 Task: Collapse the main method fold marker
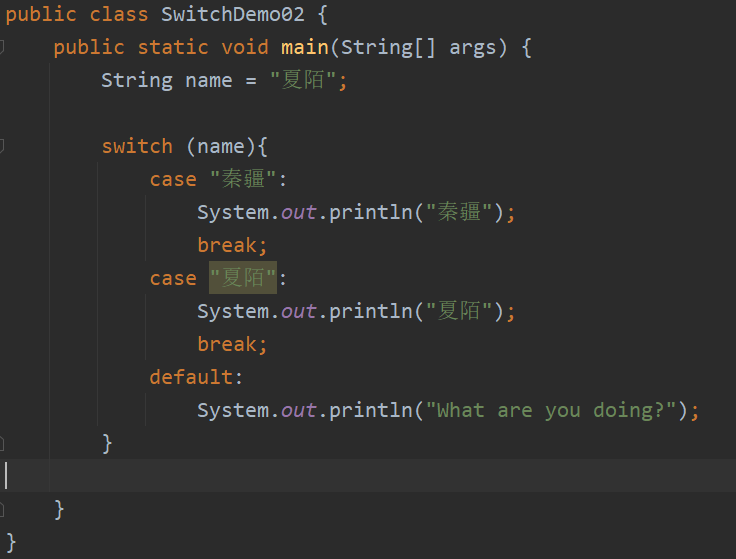tap(2, 47)
